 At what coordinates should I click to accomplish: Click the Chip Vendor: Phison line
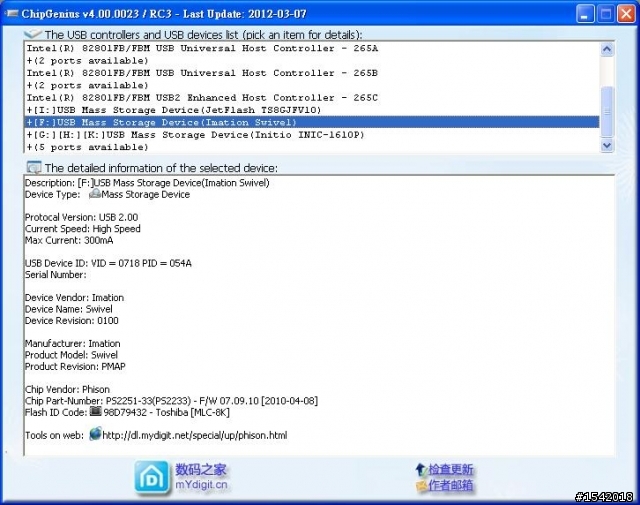coord(67,389)
